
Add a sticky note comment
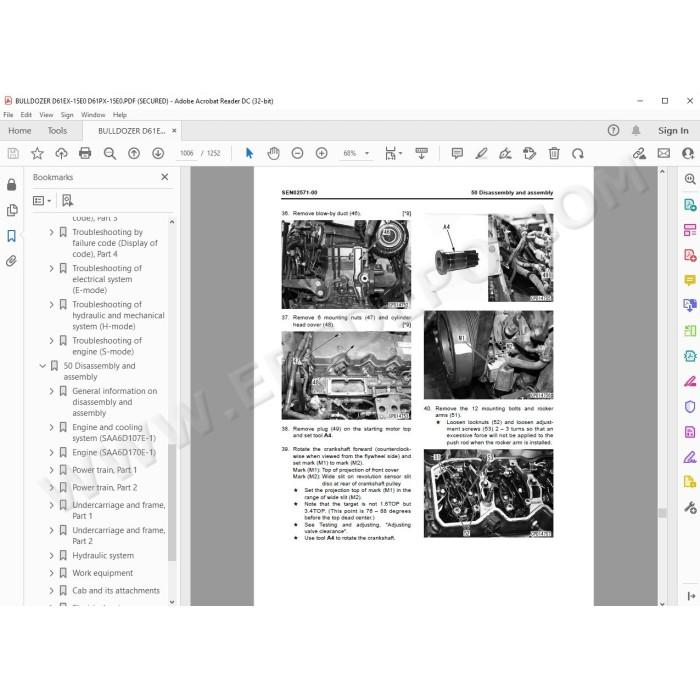(x=457, y=154)
